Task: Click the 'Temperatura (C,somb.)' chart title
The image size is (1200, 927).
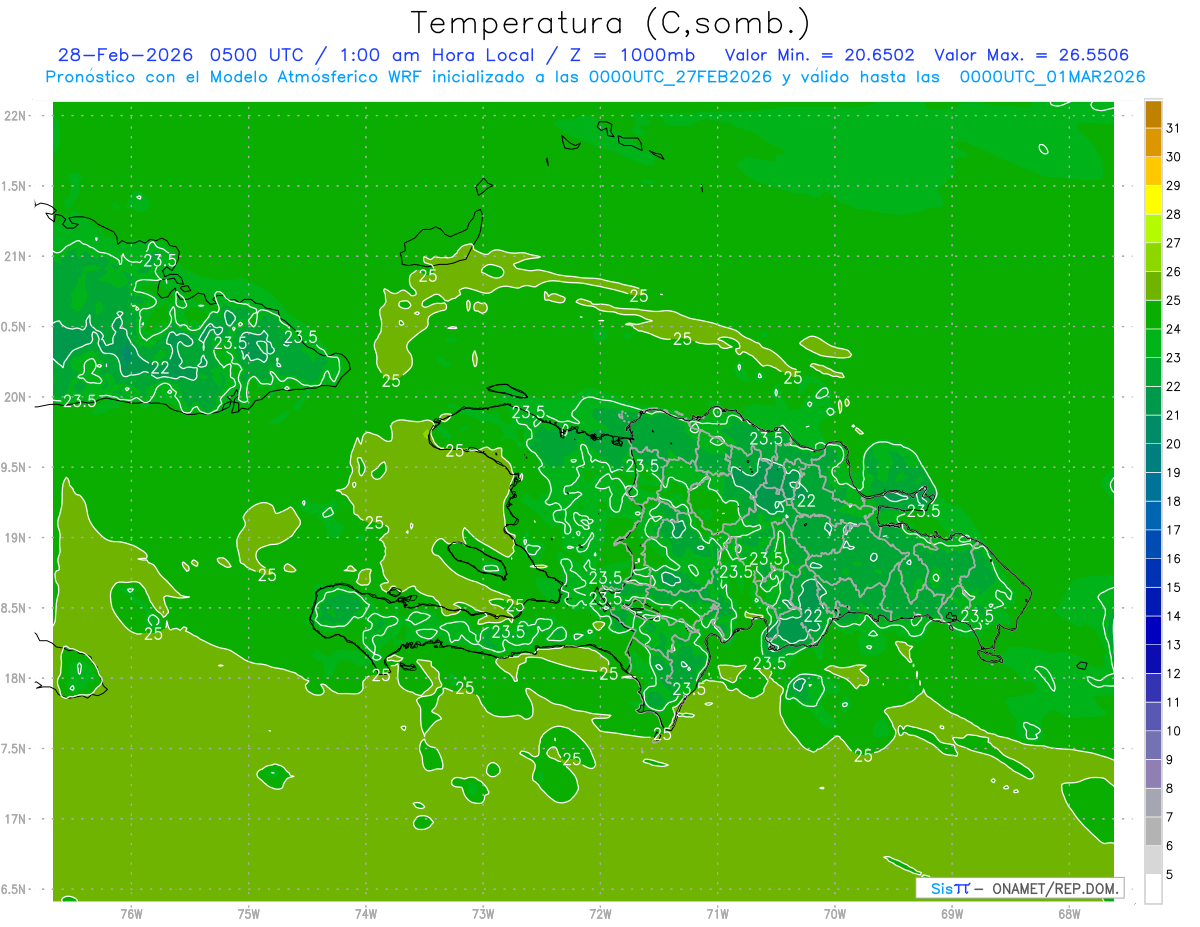Action: click(x=609, y=23)
